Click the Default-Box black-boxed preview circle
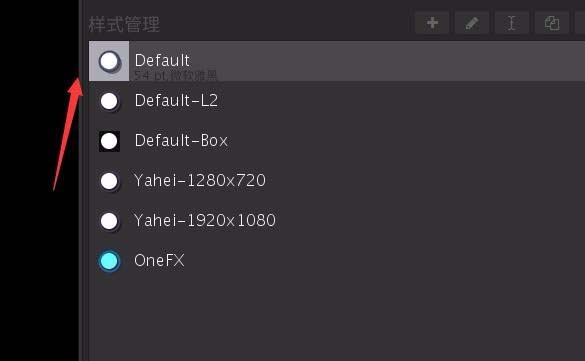Image resolution: width=585 pixels, height=361 pixels. tap(109, 141)
